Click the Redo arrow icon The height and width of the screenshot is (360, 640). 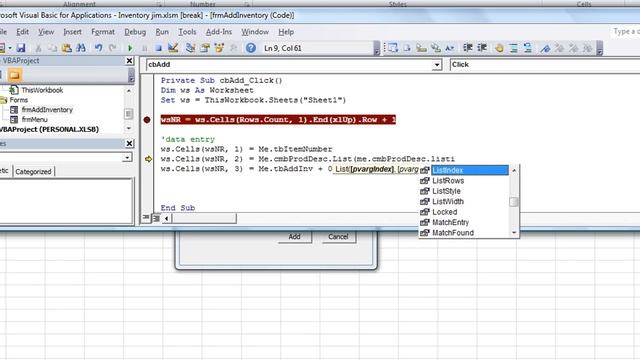(113, 48)
